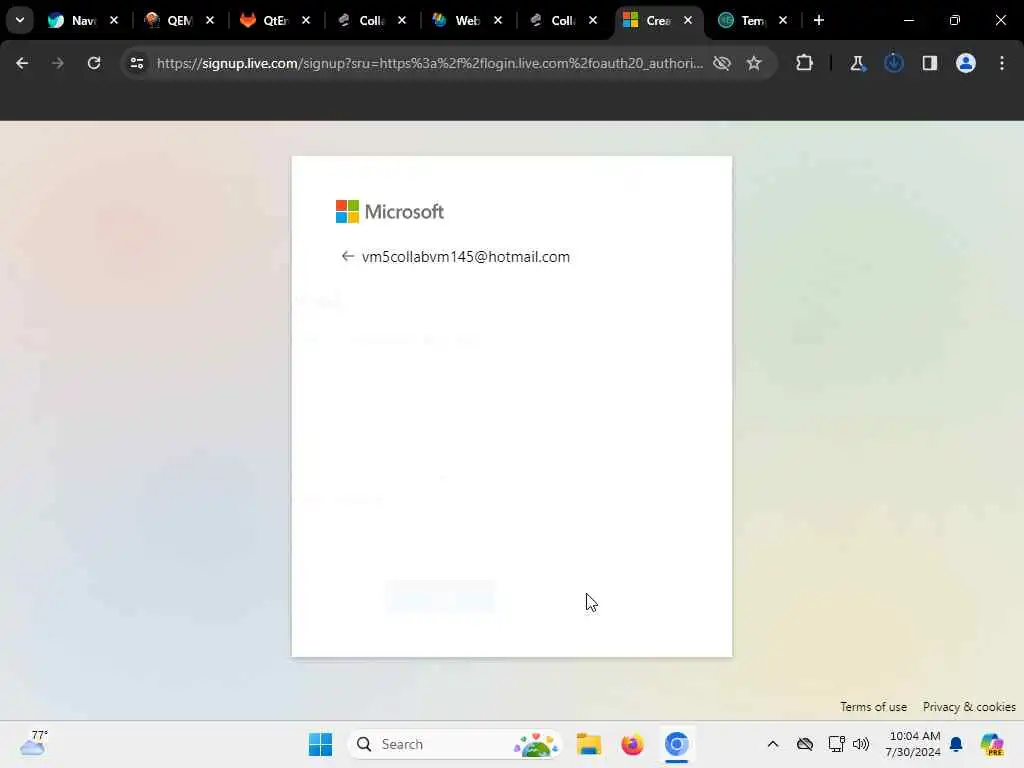
Task: Bookmark this page with star icon
Action: [754, 63]
